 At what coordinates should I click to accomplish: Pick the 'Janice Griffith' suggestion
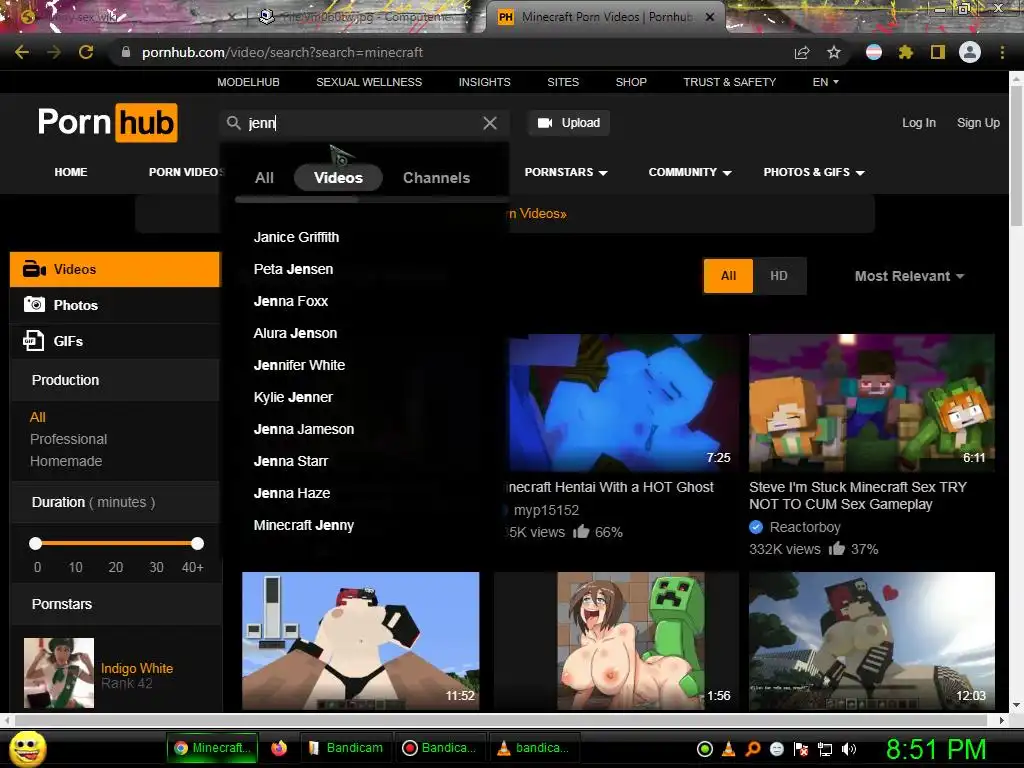coord(296,237)
